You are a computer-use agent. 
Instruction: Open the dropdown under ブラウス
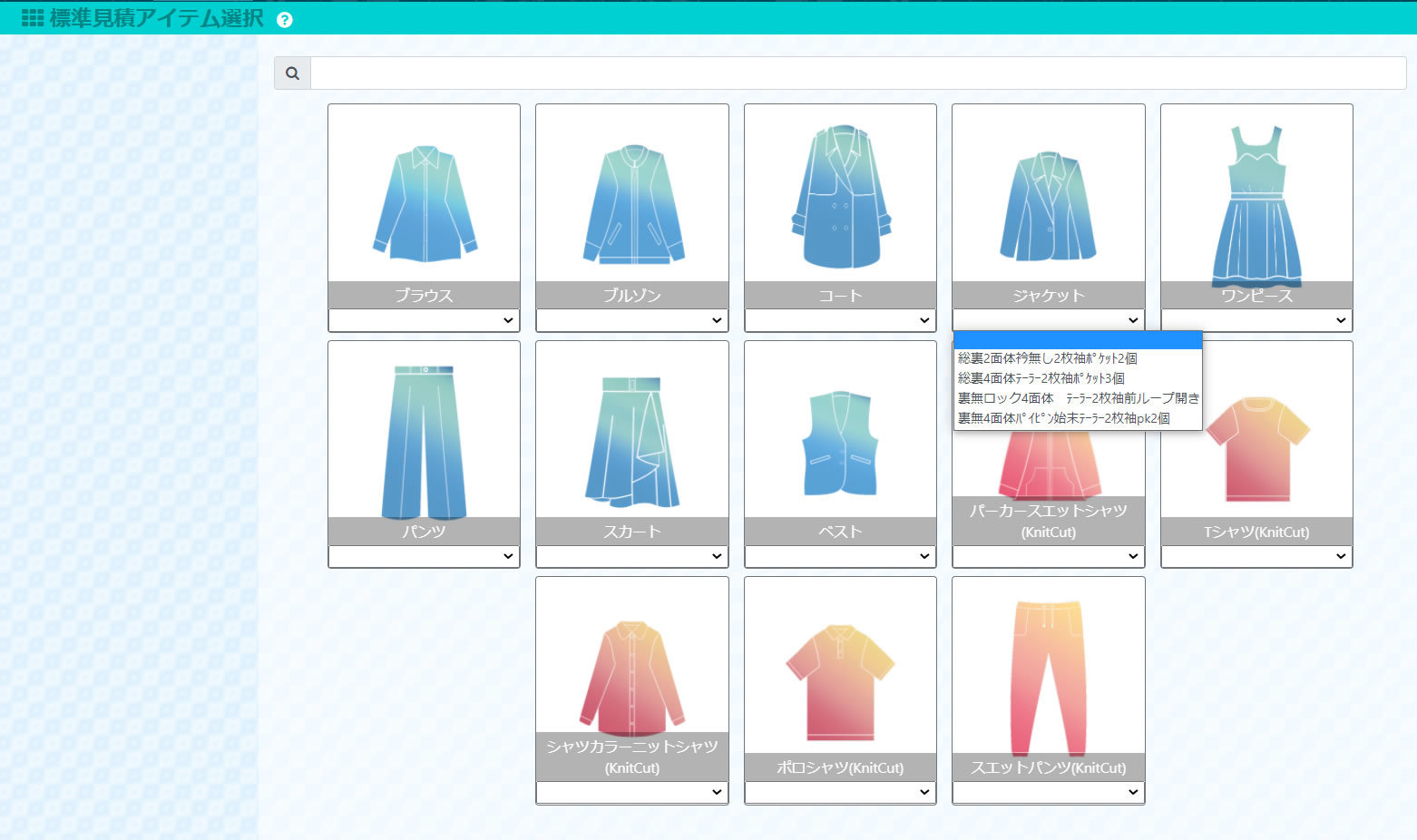(424, 320)
